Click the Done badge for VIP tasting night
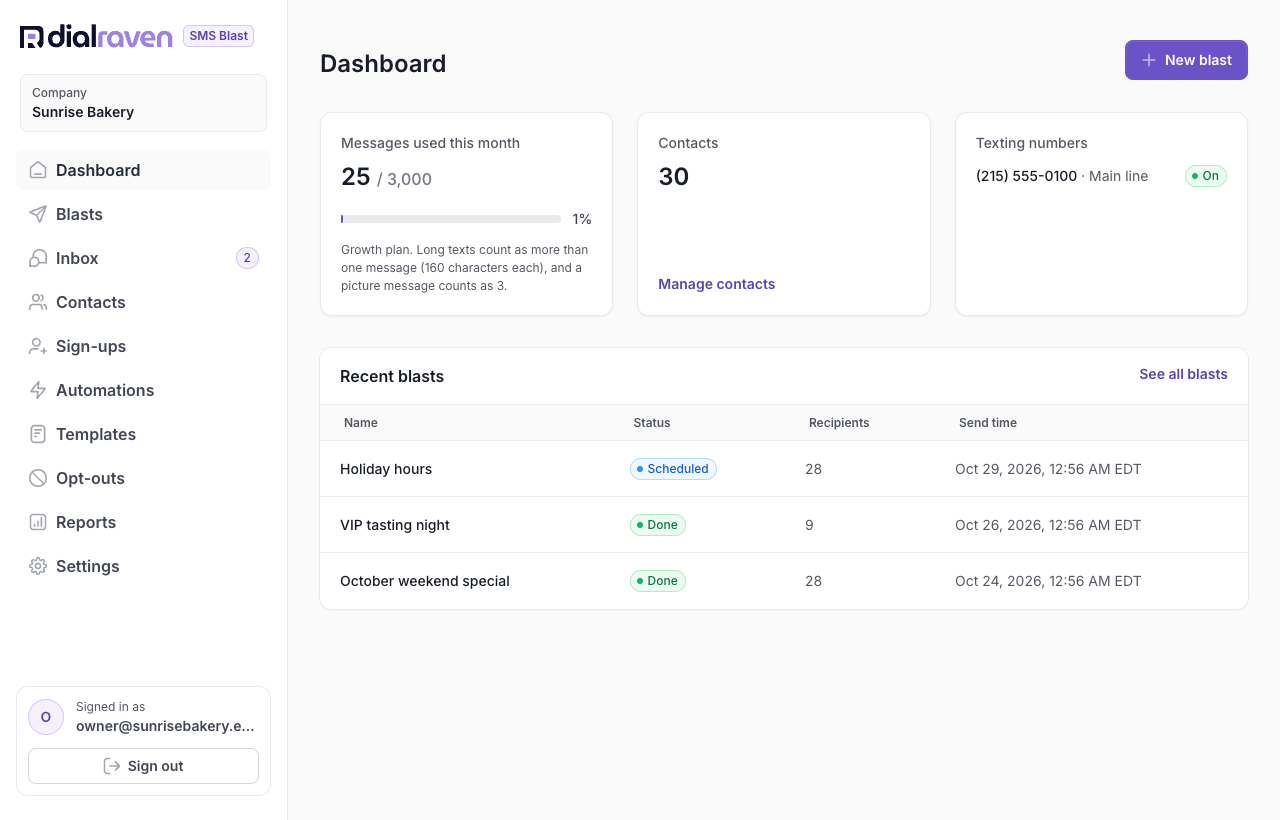1280x820 pixels. click(x=658, y=525)
